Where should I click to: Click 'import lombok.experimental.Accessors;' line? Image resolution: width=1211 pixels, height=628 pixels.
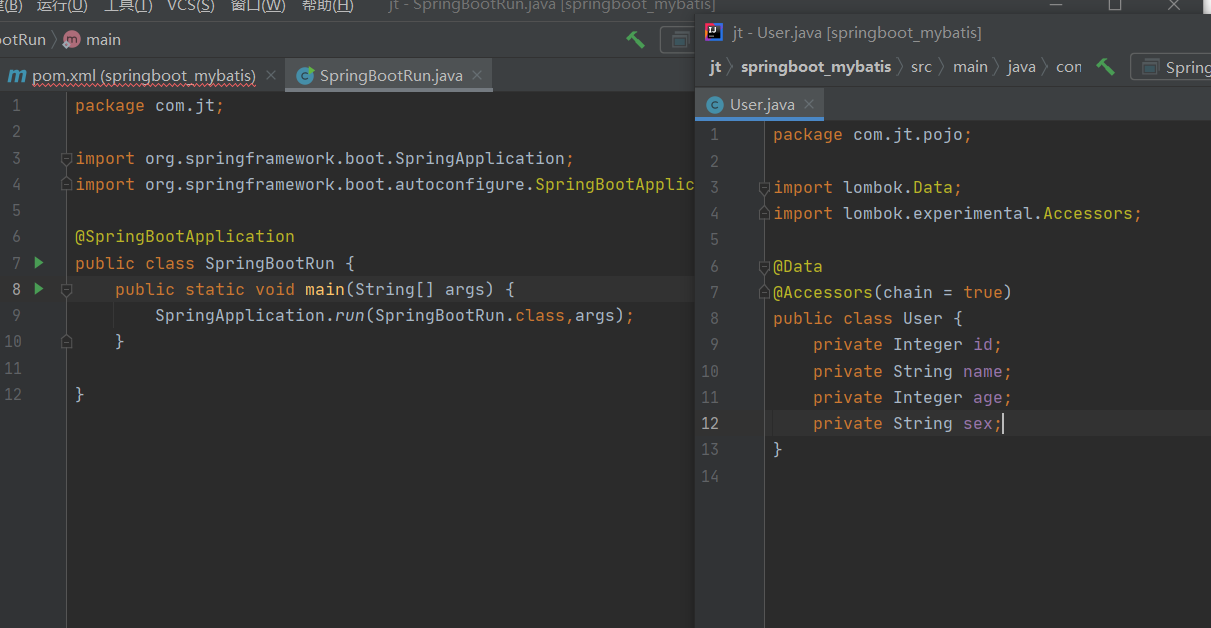[957, 213]
